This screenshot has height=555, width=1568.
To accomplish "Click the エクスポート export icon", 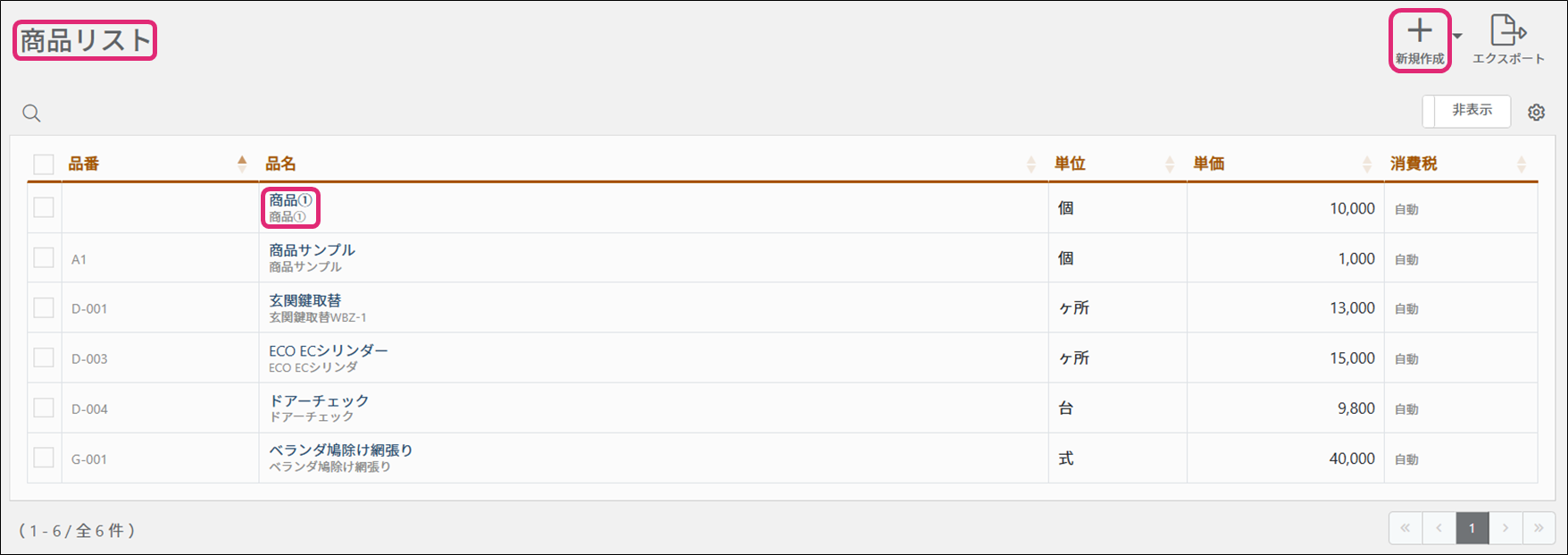I will tap(1508, 30).
